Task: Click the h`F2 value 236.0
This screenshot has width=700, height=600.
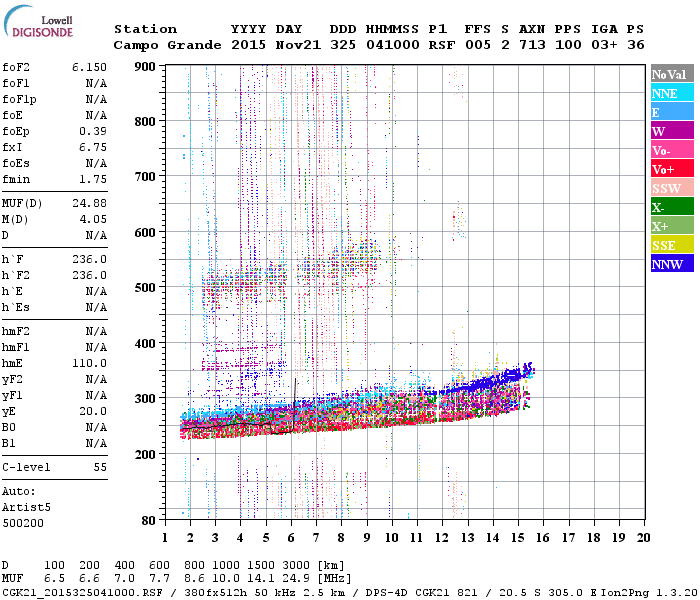Action: click(89, 275)
